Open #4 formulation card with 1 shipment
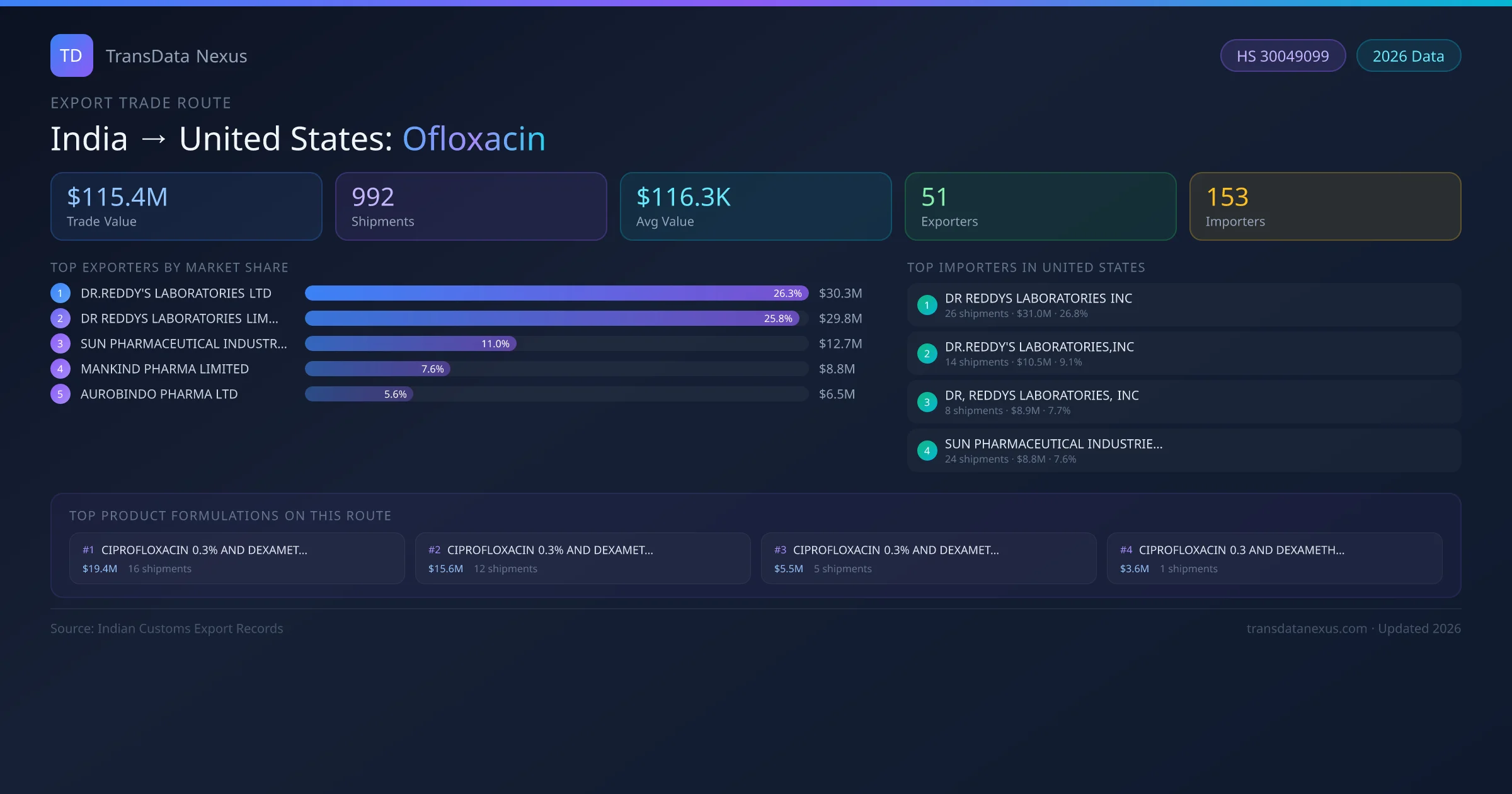This screenshot has width=1512, height=794. coord(1274,558)
